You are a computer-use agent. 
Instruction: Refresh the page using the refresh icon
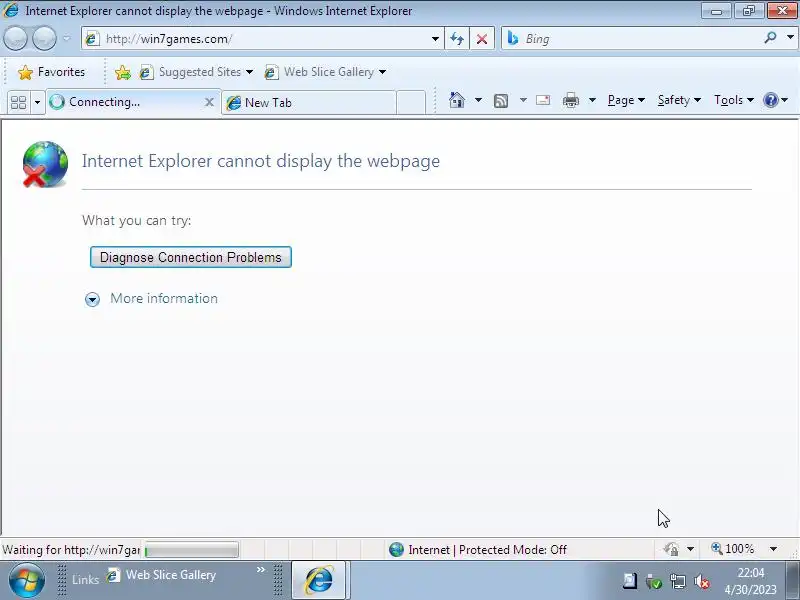[x=457, y=39]
